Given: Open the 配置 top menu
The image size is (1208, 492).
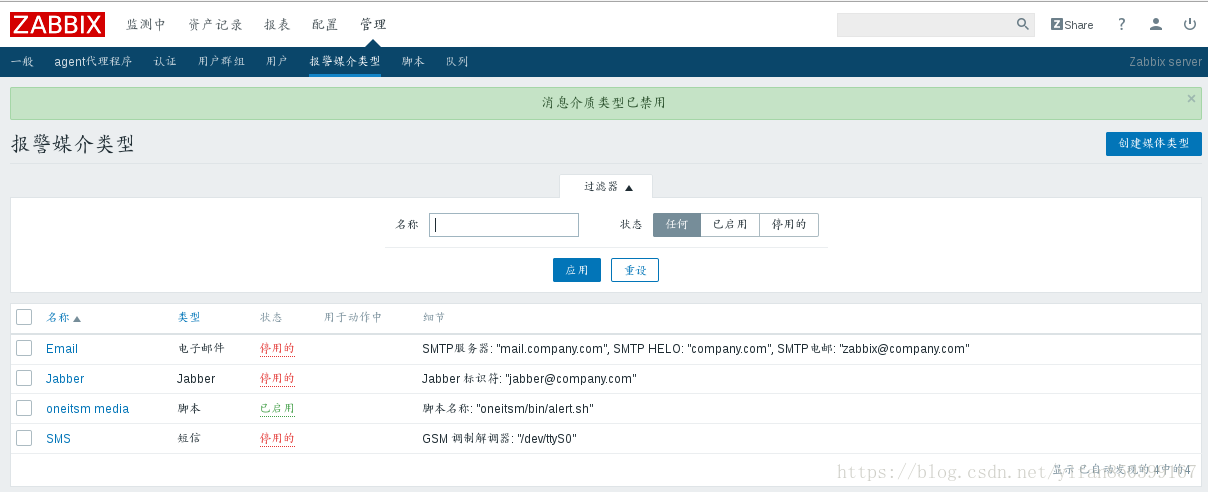Looking at the screenshot, I should (325, 25).
